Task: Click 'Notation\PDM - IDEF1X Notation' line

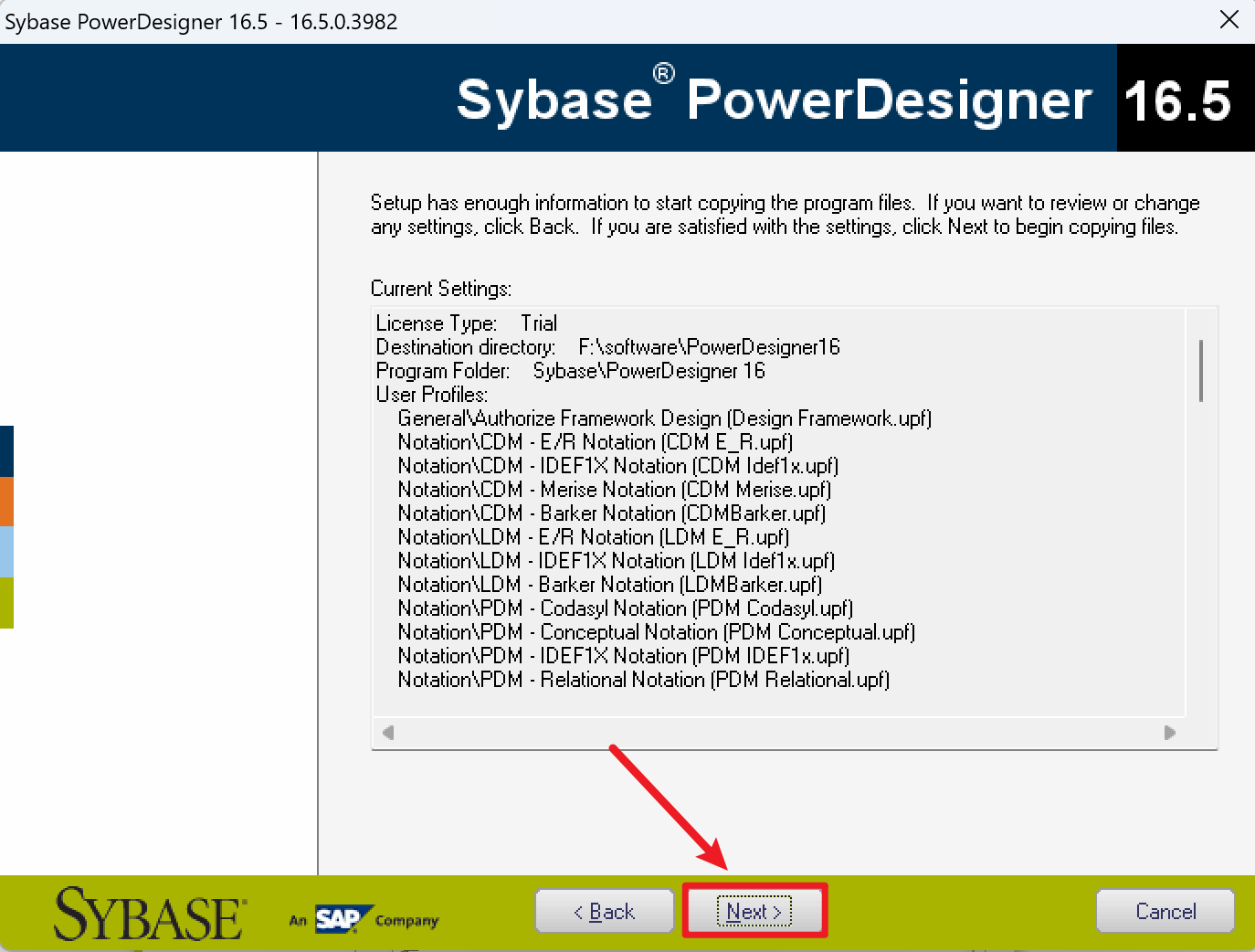Action: [x=624, y=656]
